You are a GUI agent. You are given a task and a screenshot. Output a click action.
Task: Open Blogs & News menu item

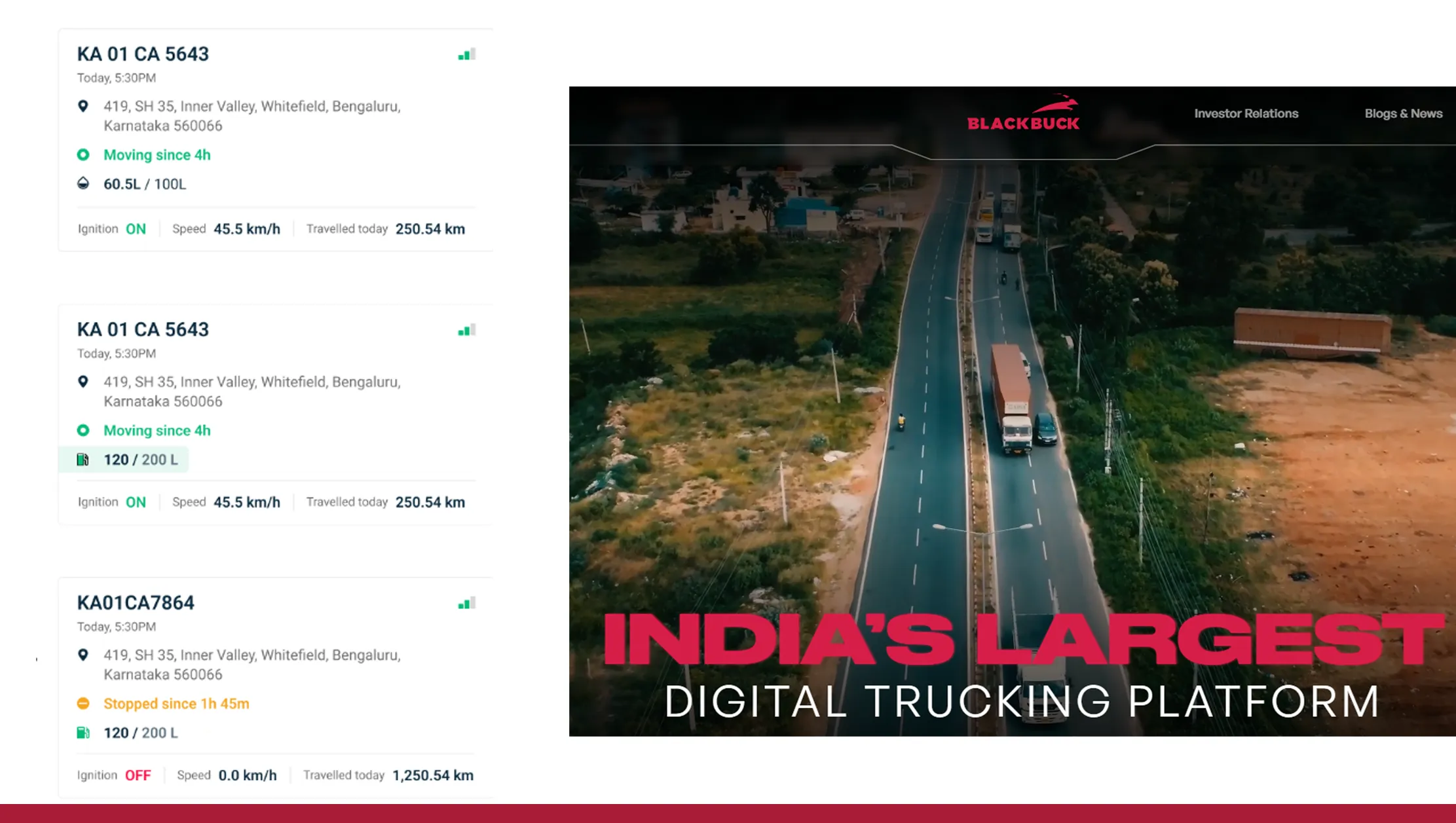point(1403,113)
